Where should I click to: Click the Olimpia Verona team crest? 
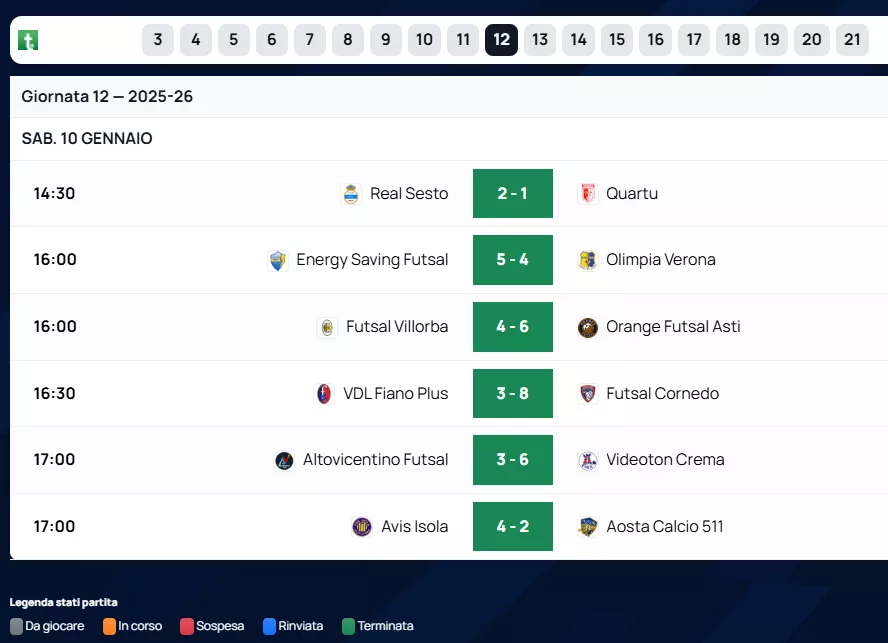tap(588, 260)
